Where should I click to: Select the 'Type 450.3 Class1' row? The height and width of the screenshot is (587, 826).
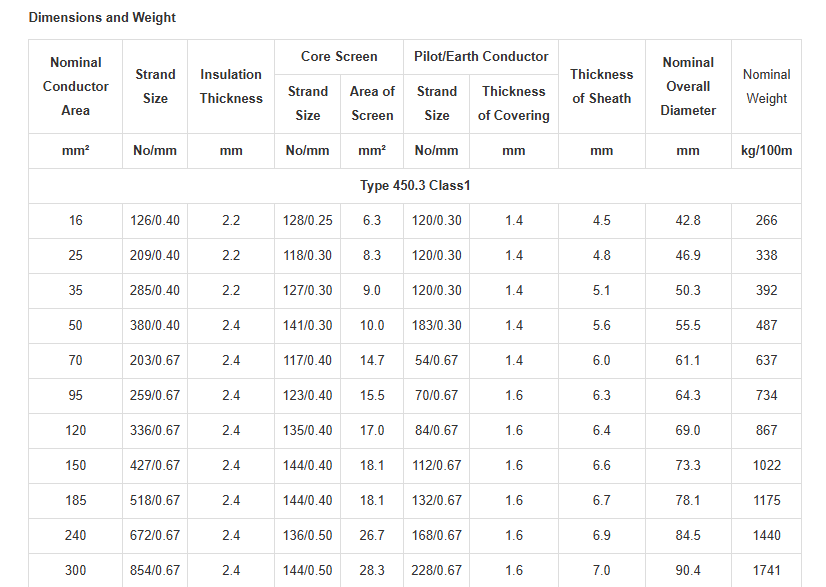[415, 185]
